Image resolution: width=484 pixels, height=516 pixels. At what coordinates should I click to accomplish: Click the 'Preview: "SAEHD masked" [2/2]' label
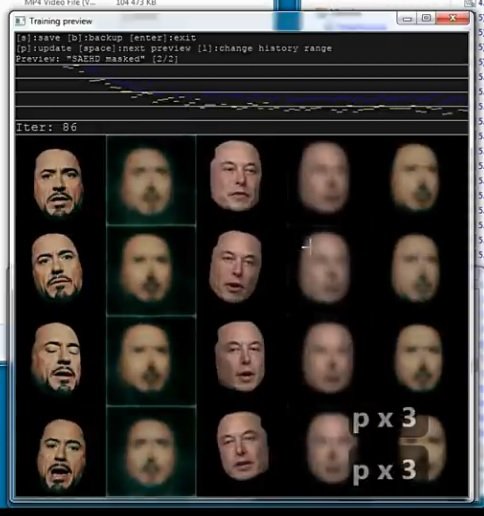click(x=97, y=59)
